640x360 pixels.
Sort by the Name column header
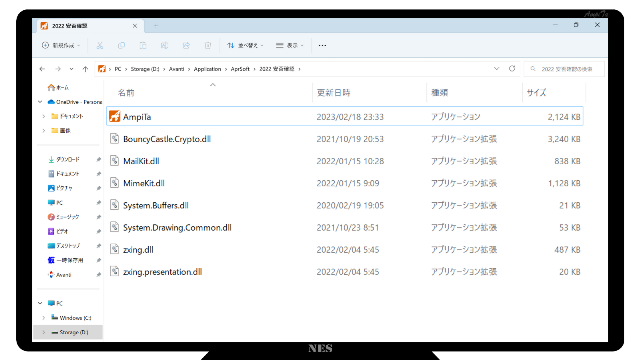click(x=126, y=93)
